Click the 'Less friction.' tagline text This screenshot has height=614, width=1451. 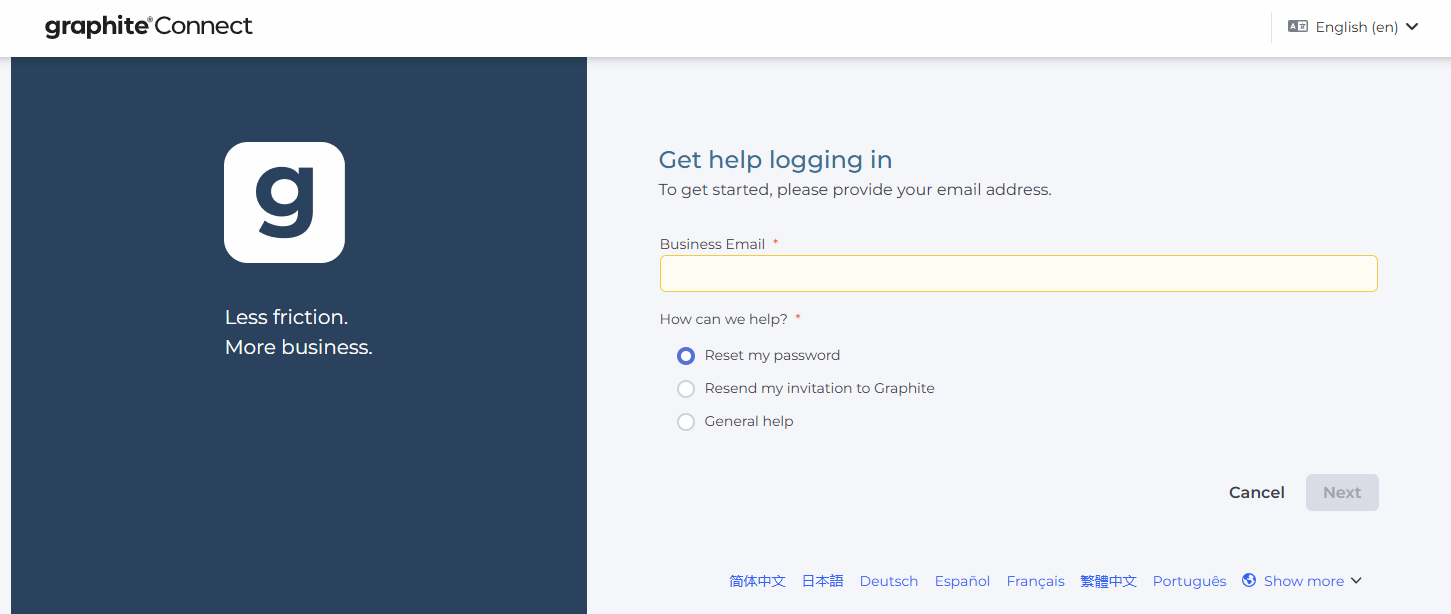[x=286, y=317]
